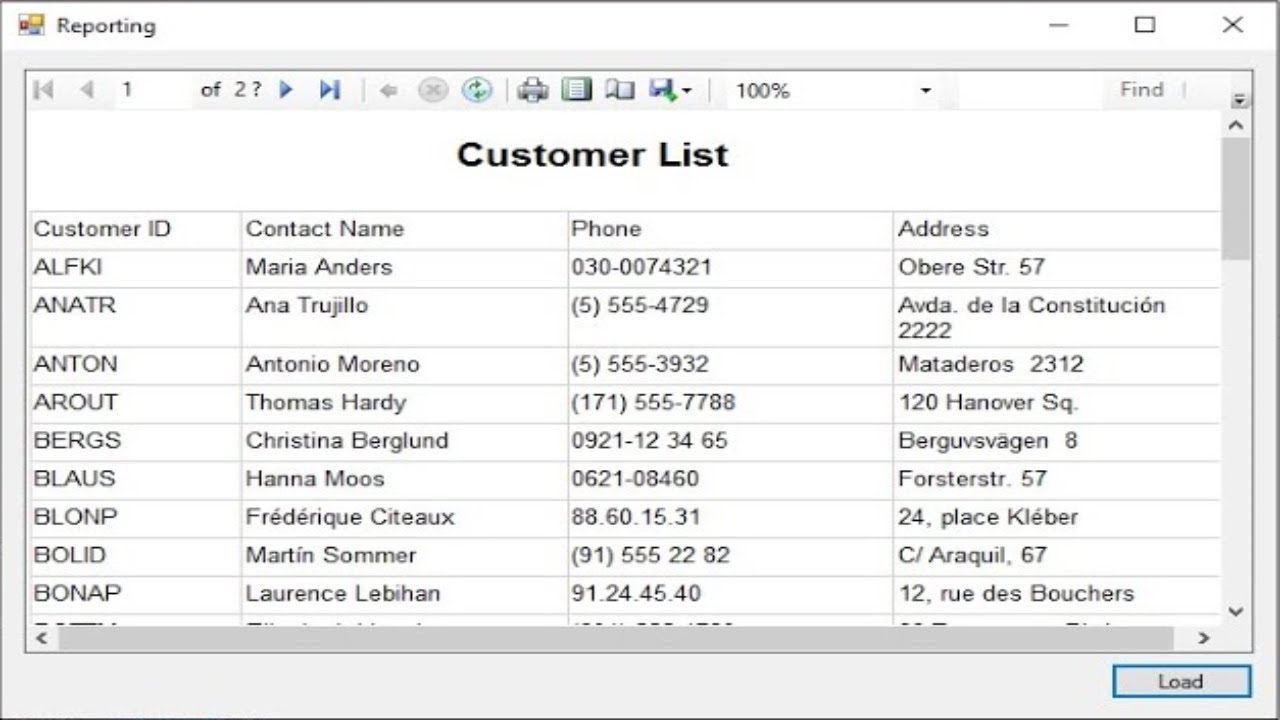Click the current page number field
The width and height of the screenshot is (1280, 720).
pyautogui.click(x=153, y=90)
